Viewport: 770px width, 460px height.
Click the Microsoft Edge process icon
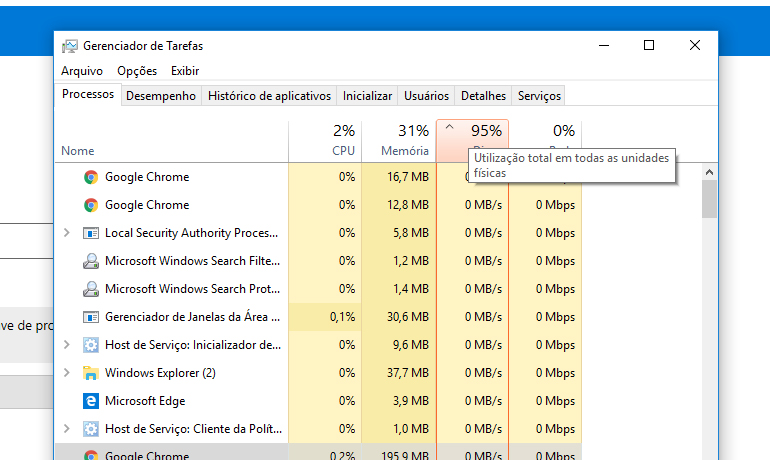pos(91,401)
